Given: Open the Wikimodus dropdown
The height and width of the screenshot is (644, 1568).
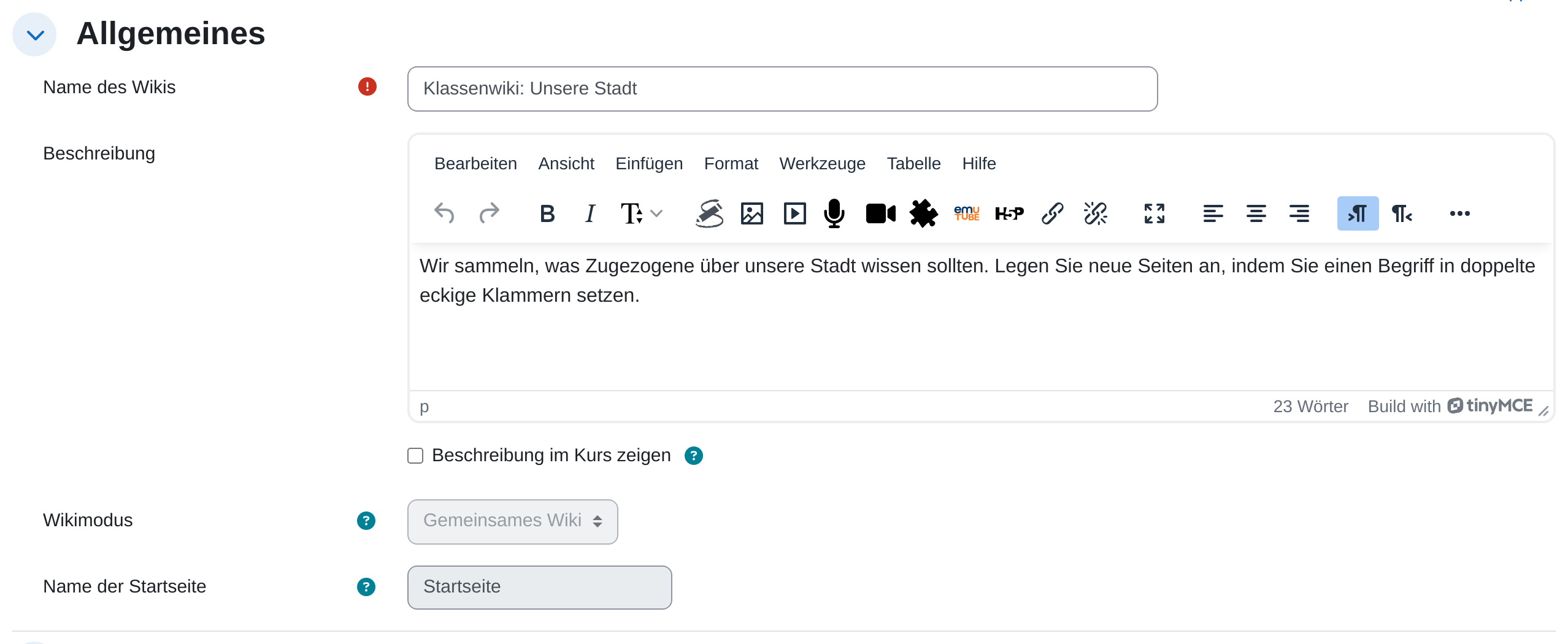Looking at the screenshot, I should pos(512,521).
